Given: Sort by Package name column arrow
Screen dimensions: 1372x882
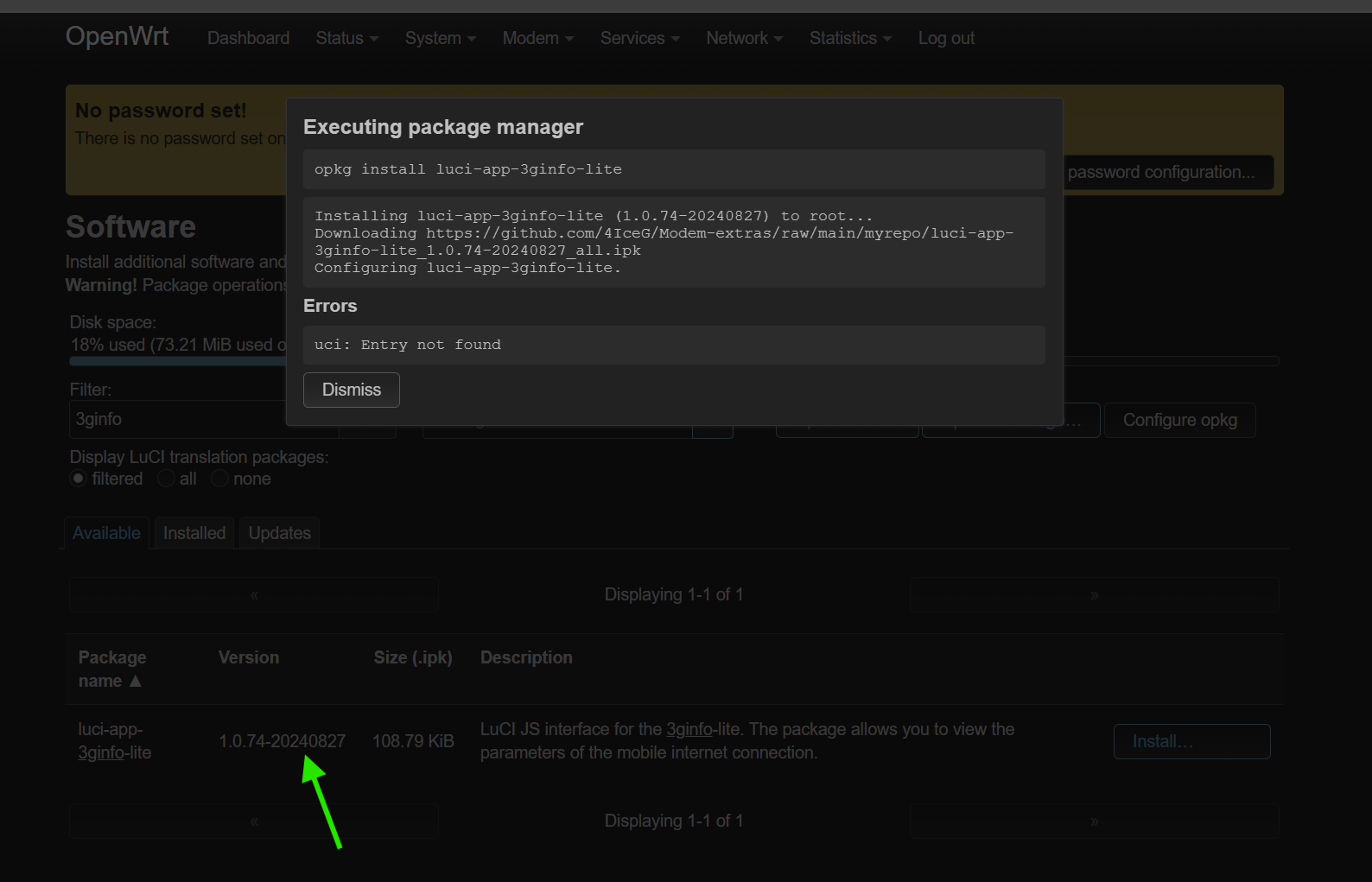Looking at the screenshot, I should coord(136,681).
